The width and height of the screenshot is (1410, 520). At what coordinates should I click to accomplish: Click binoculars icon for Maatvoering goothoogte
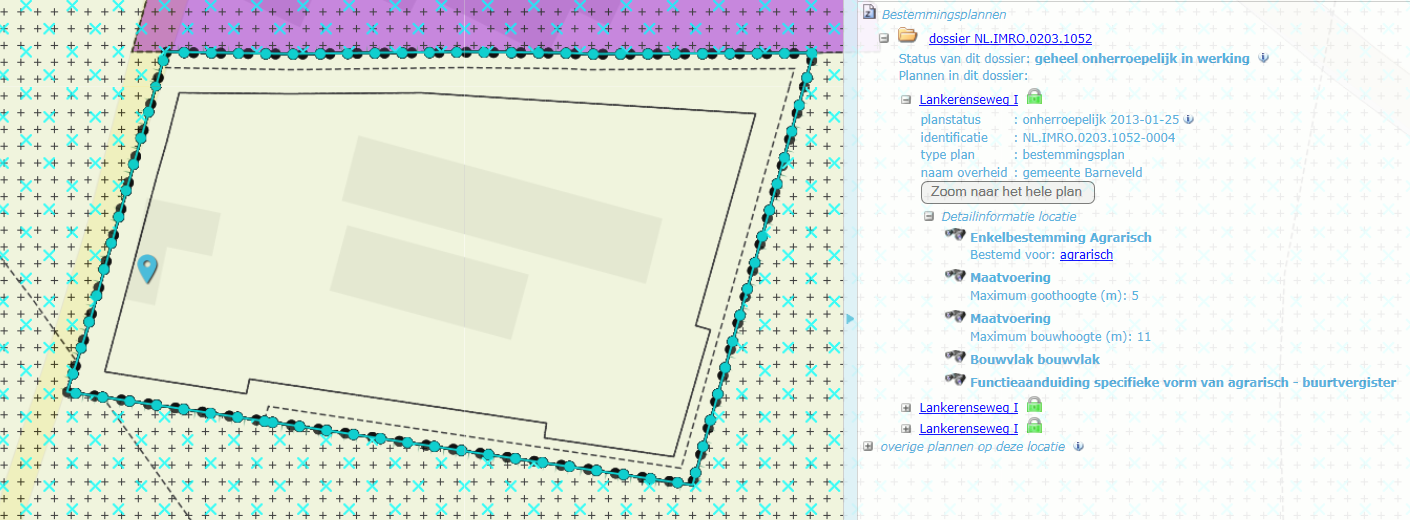pos(955,275)
